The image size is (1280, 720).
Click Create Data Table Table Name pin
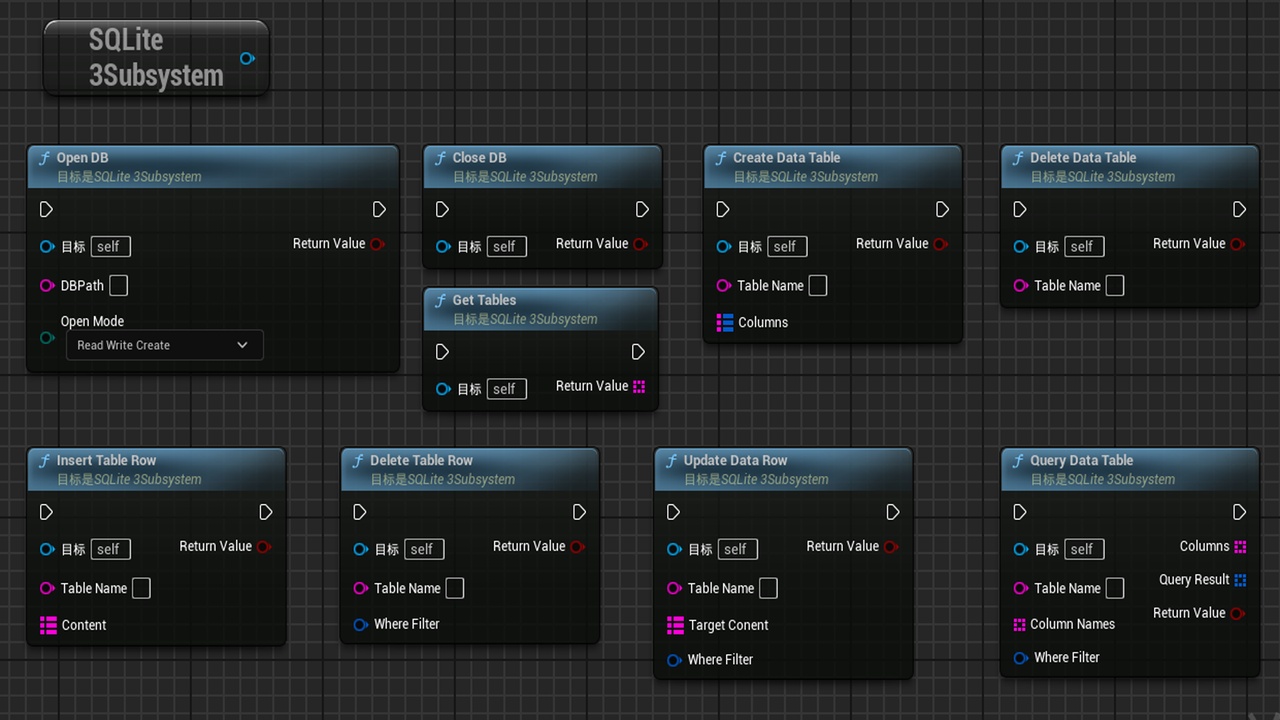(x=724, y=286)
